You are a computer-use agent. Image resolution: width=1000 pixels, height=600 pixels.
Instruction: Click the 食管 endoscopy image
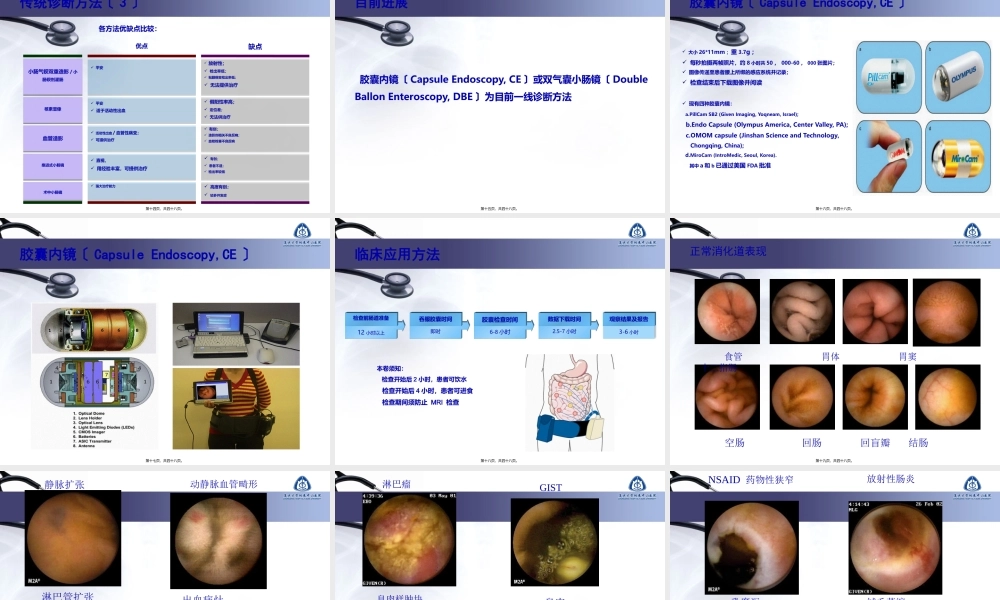(727, 311)
